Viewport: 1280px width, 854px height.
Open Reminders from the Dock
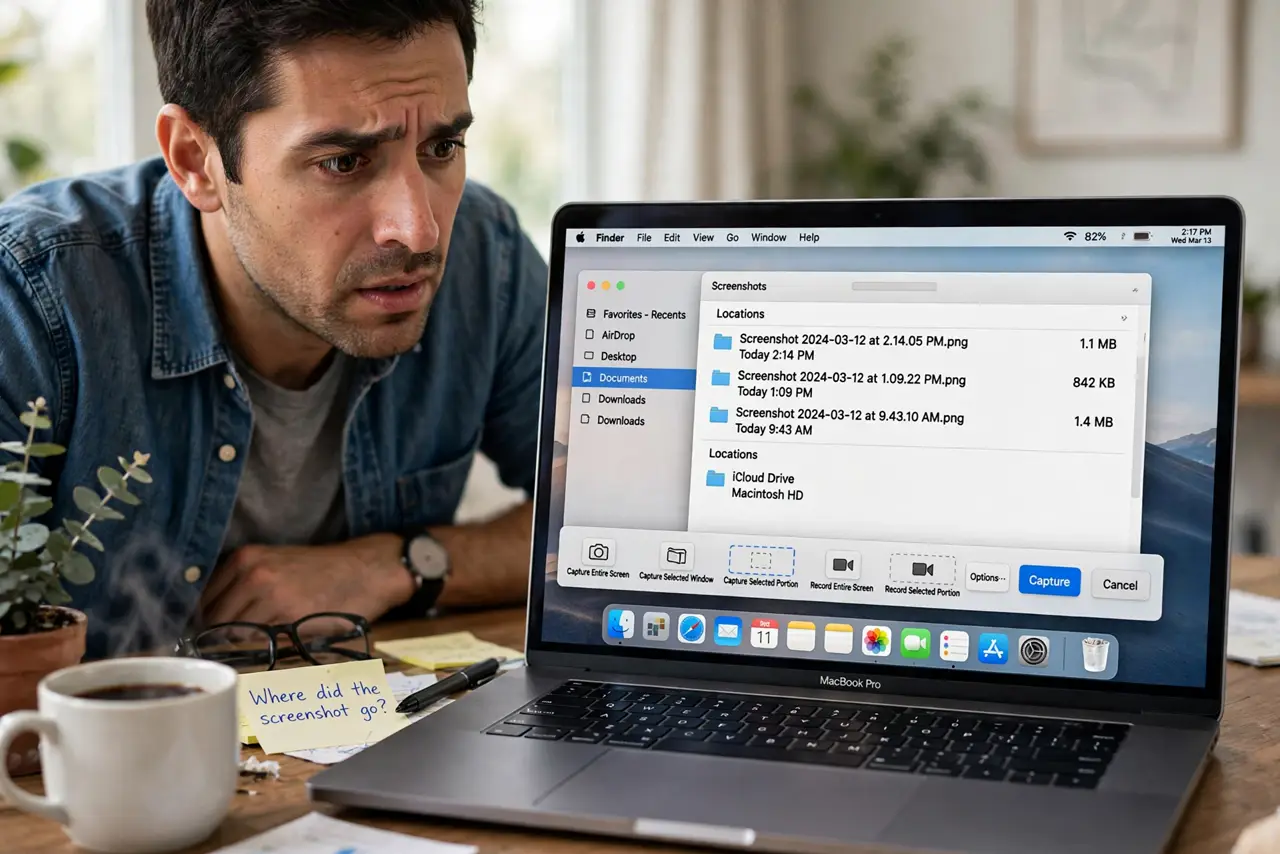pyautogui.click(x=954, y=645)
